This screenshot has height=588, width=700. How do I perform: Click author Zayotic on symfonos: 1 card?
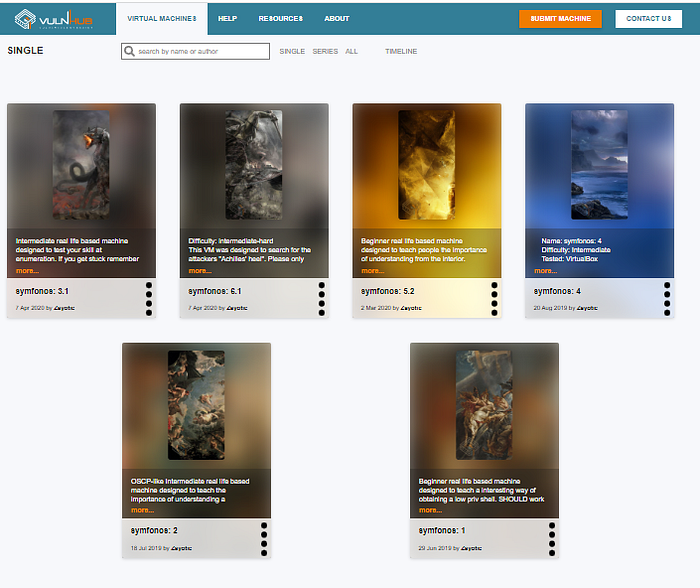471,548
